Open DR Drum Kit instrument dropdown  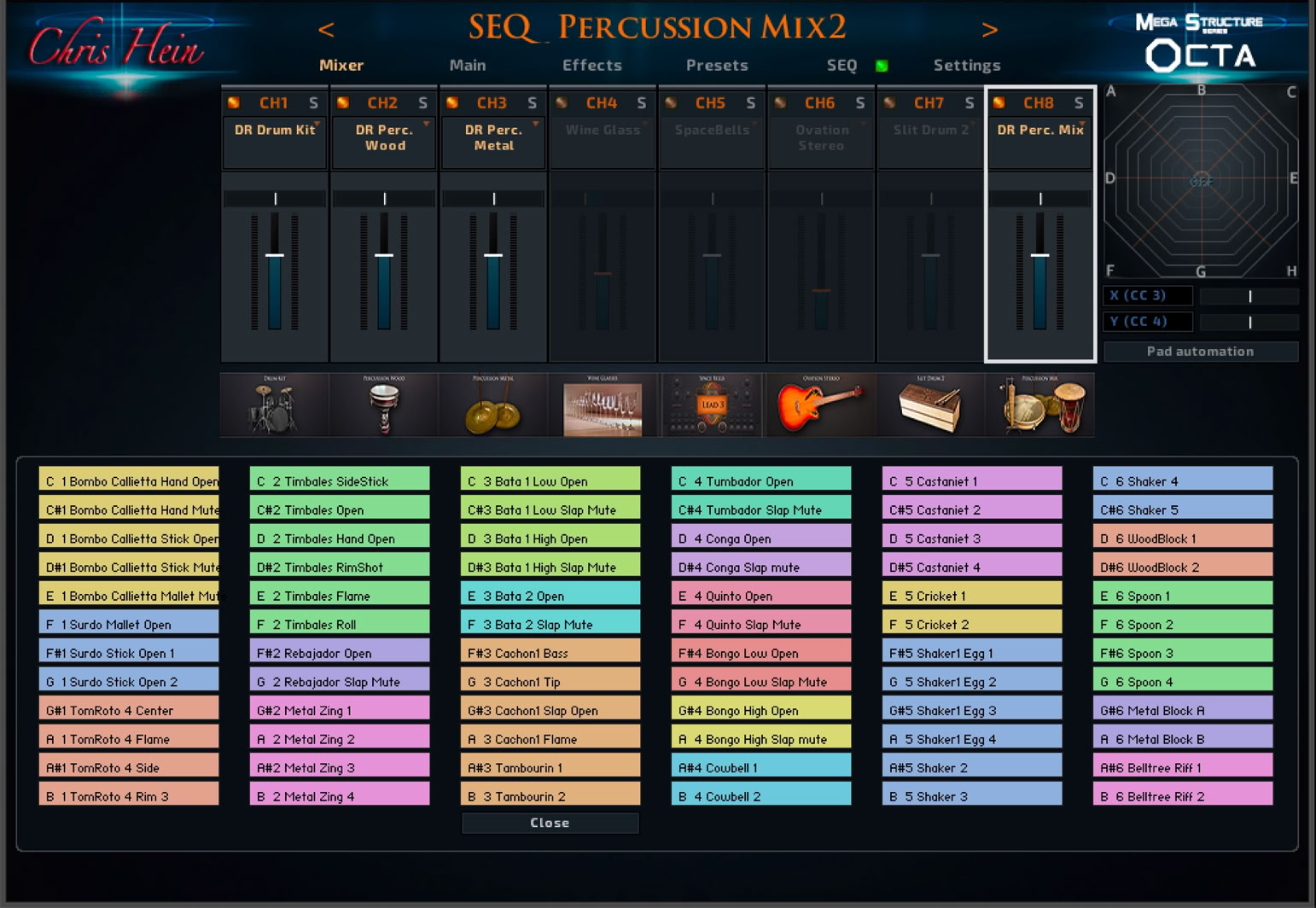coord(275,143)
